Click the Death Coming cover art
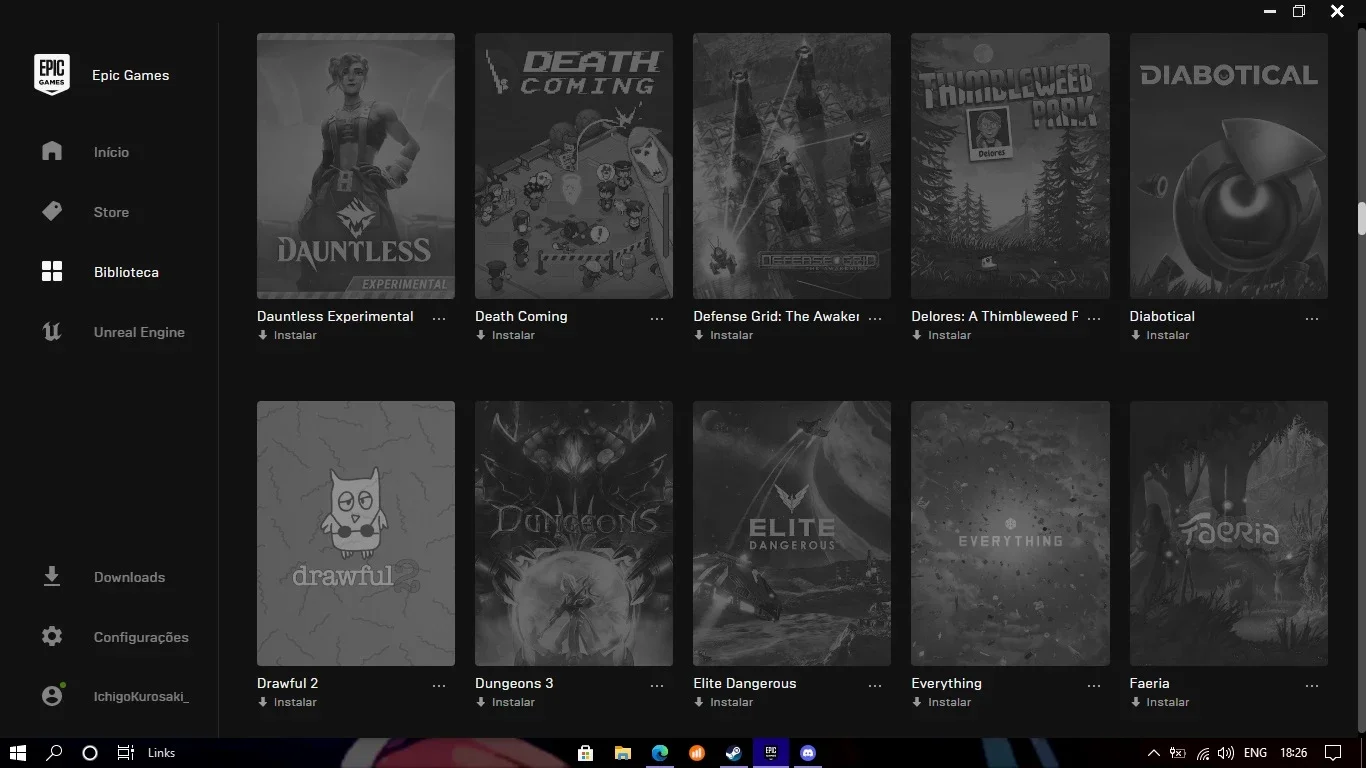The image size is (1366, 768). pos(574,166)
